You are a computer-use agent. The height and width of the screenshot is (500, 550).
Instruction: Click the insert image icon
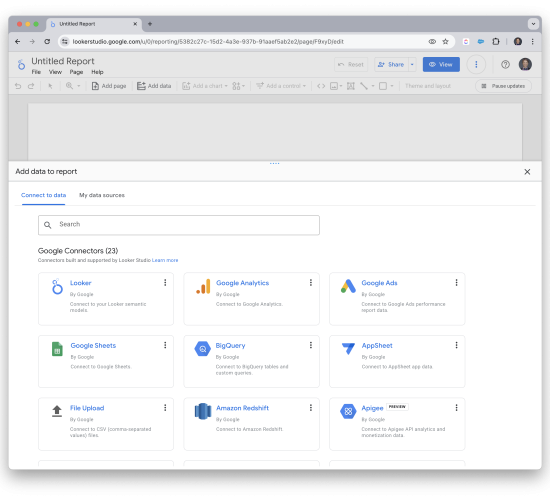pyautogui.click(x=334, y=86)
